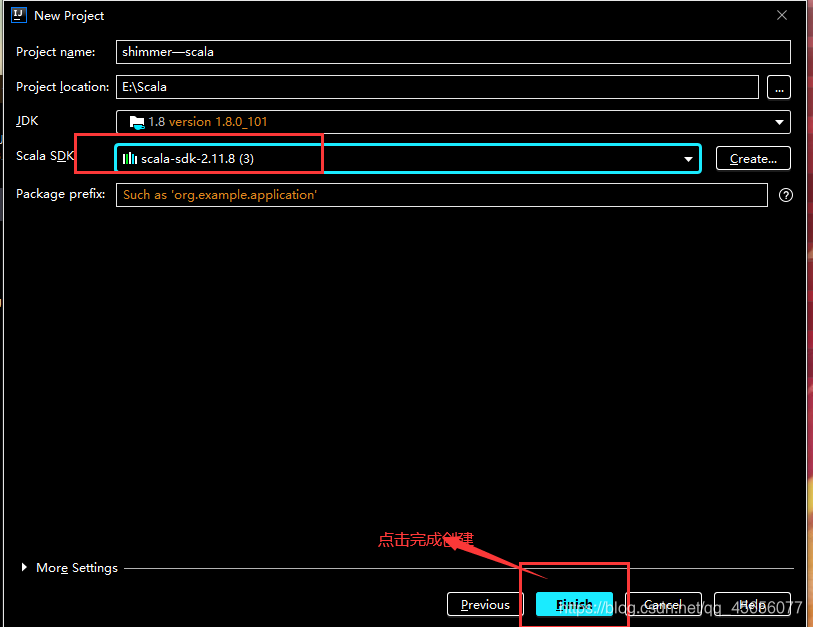Click the Scala SDK library icon
813x627 pixels.
(130, 159)
